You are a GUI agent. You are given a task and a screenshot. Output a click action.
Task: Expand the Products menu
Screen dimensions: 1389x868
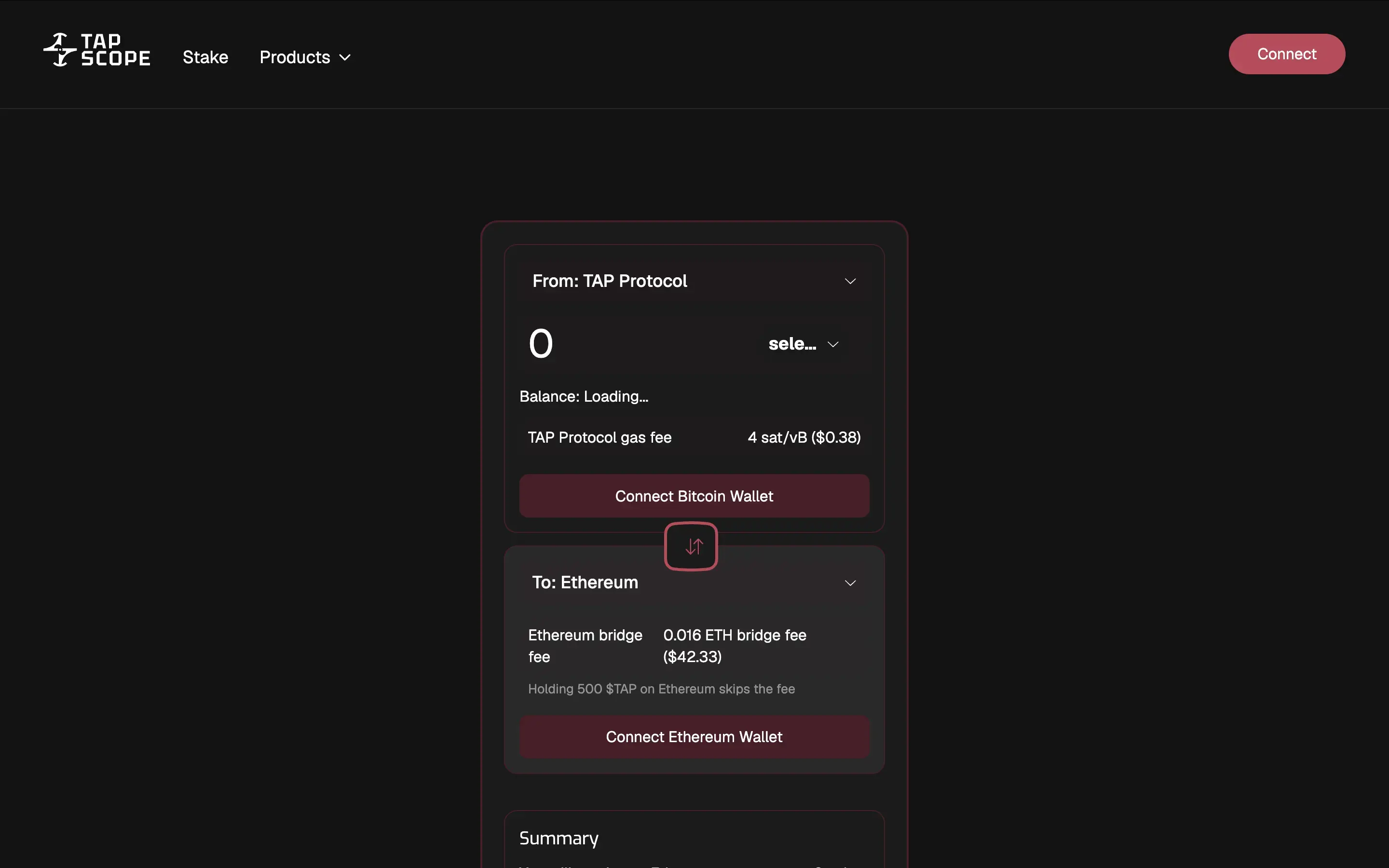pos(305,57)
